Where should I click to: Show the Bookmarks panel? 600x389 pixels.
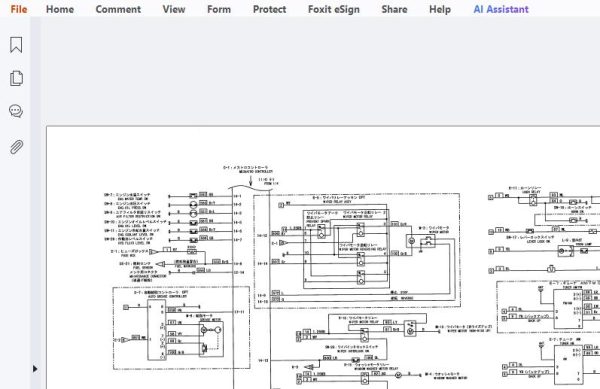coord(16,45)
